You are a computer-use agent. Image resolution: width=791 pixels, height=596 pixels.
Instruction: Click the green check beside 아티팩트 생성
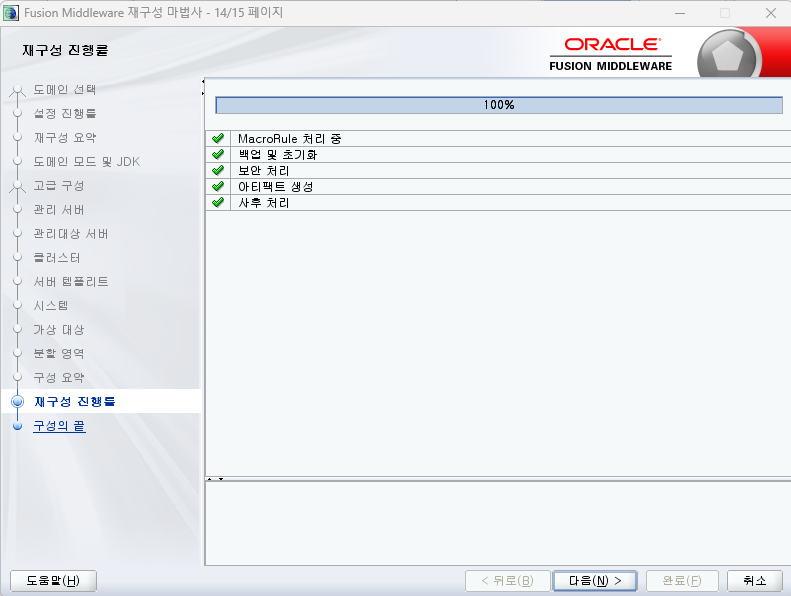click(218, 187)
